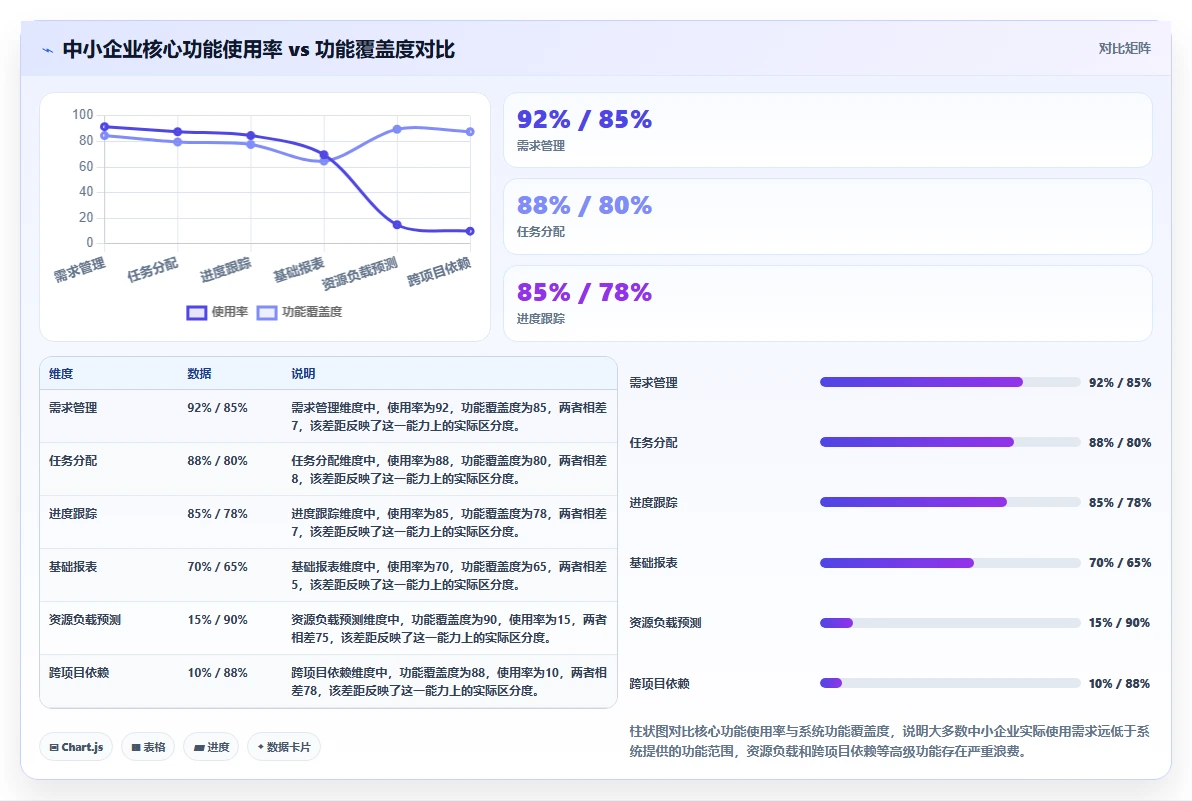Screen dimensions: 1192x801
Task: Click the Chart.js tag chip
Action: [x=76, y=747]
